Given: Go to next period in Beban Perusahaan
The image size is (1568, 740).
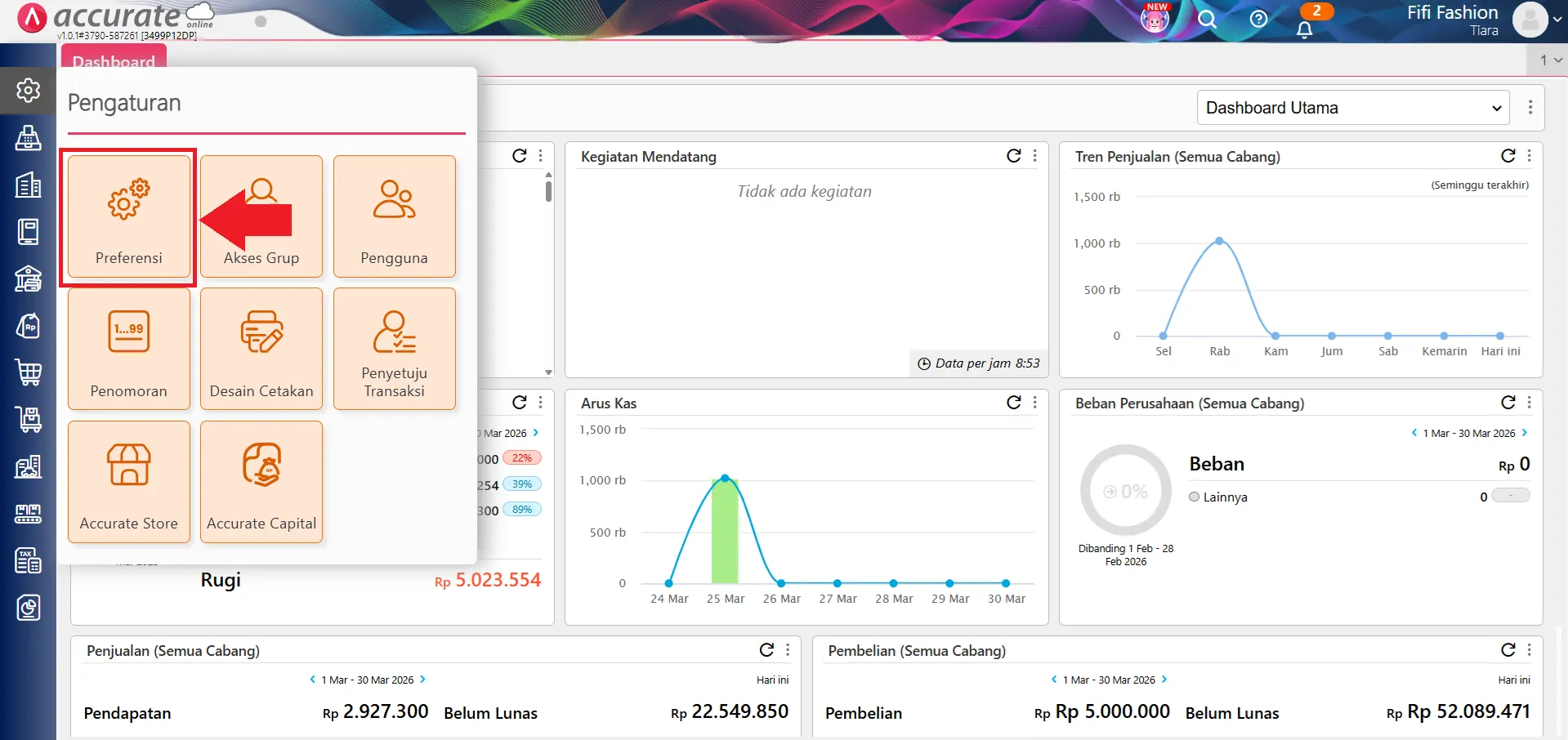Looking at the screenshot, I should (x=1525, y=433).
